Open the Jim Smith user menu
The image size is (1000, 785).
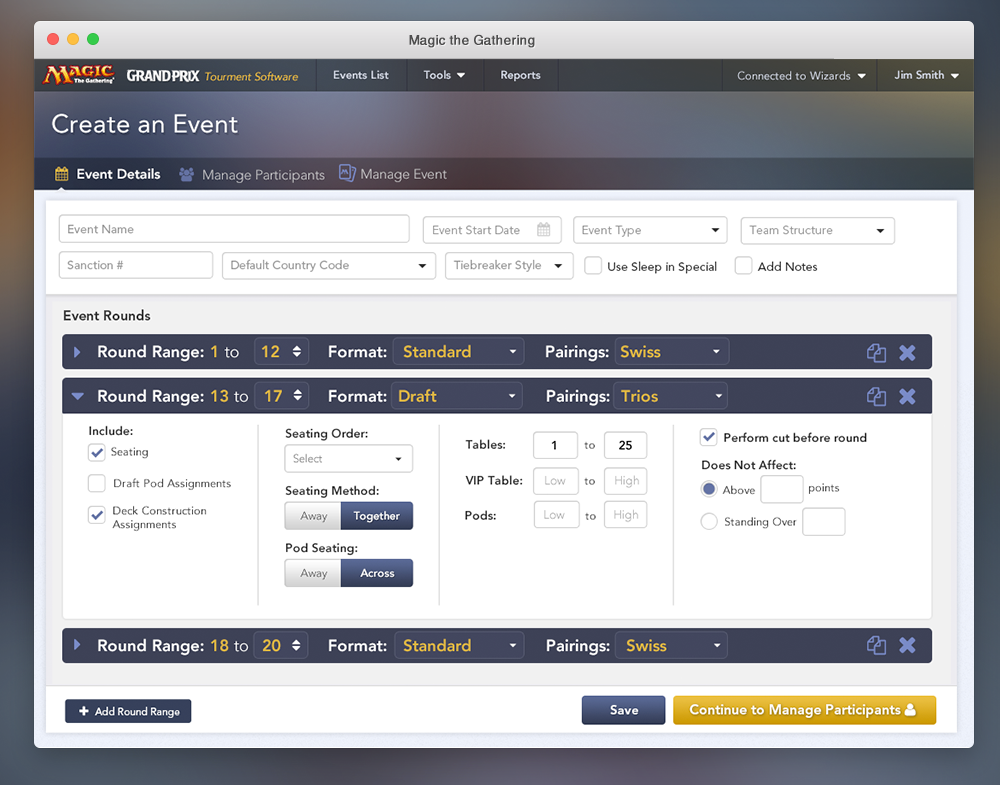click(925, 75)
